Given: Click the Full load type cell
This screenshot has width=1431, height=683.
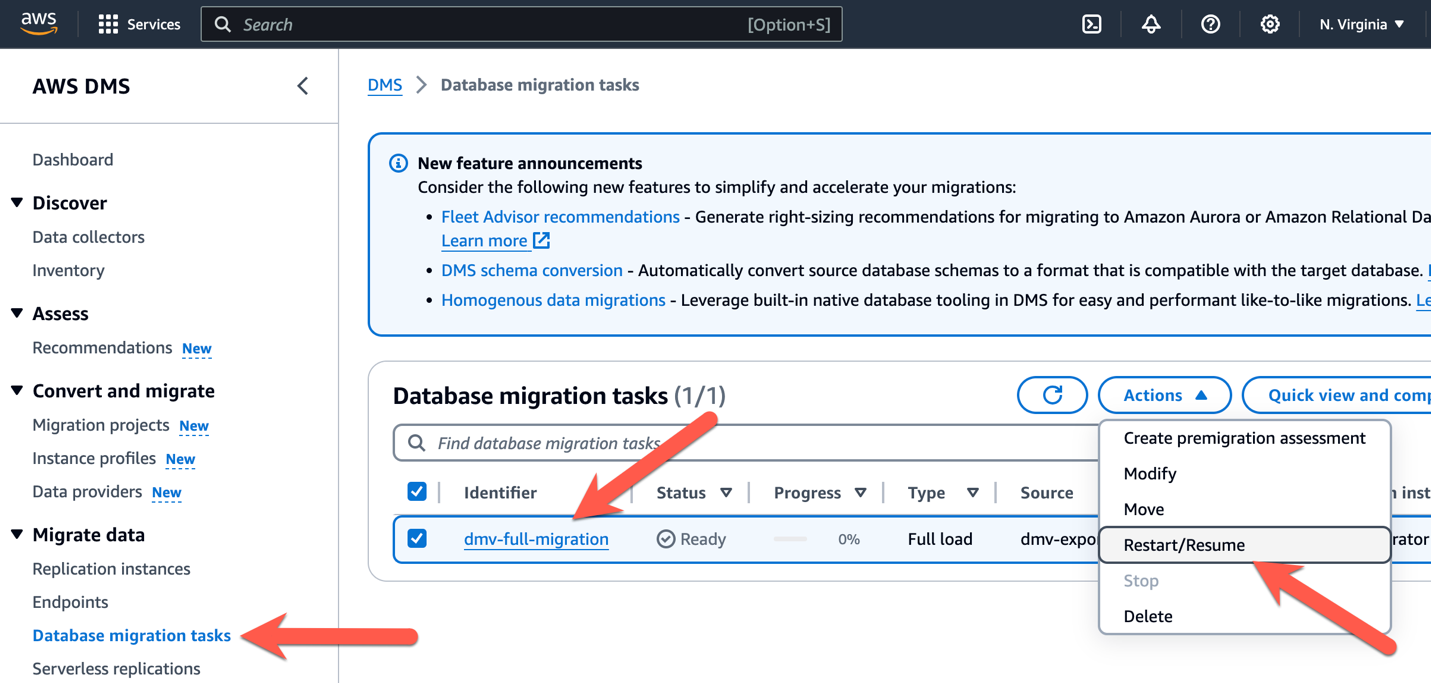Looking at the screenshot, I should tap(940, 539).
